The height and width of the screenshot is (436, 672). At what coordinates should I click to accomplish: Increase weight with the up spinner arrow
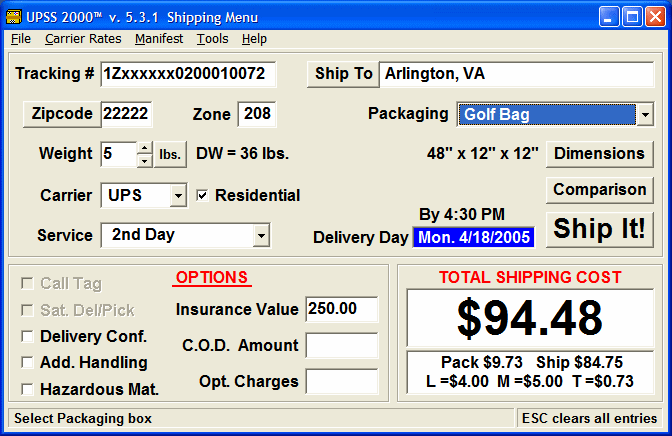coord(145,148)
